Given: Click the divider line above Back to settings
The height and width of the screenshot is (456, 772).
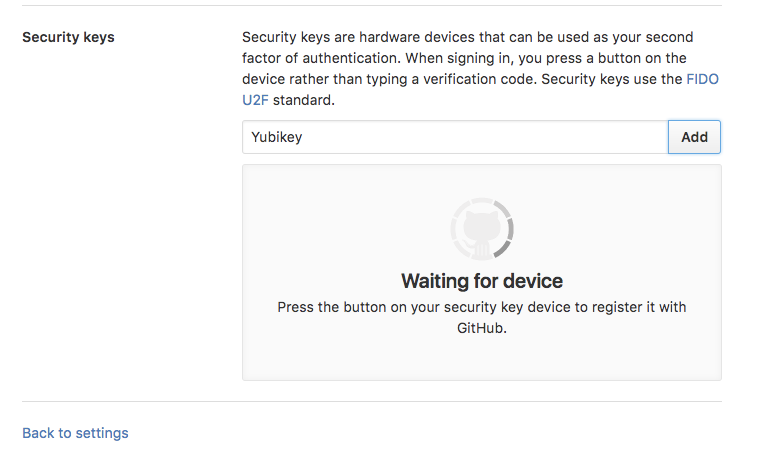Looking at the screenshot, I should coord(372,402).
